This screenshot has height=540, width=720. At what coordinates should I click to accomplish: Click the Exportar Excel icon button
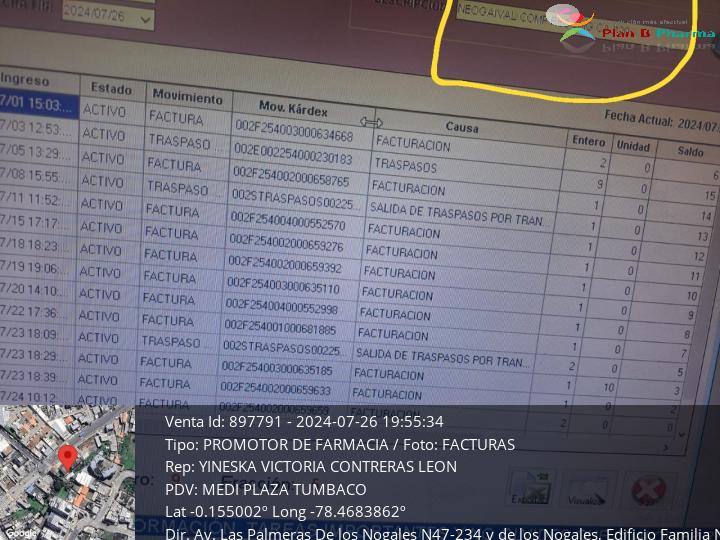(531, 489)
